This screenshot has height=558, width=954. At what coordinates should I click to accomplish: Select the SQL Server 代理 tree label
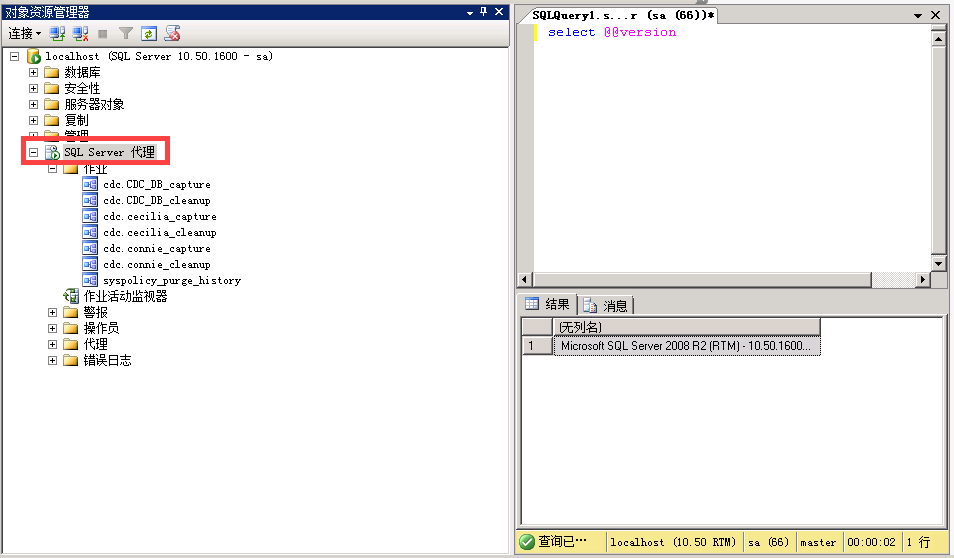click(x=110, y=152)
